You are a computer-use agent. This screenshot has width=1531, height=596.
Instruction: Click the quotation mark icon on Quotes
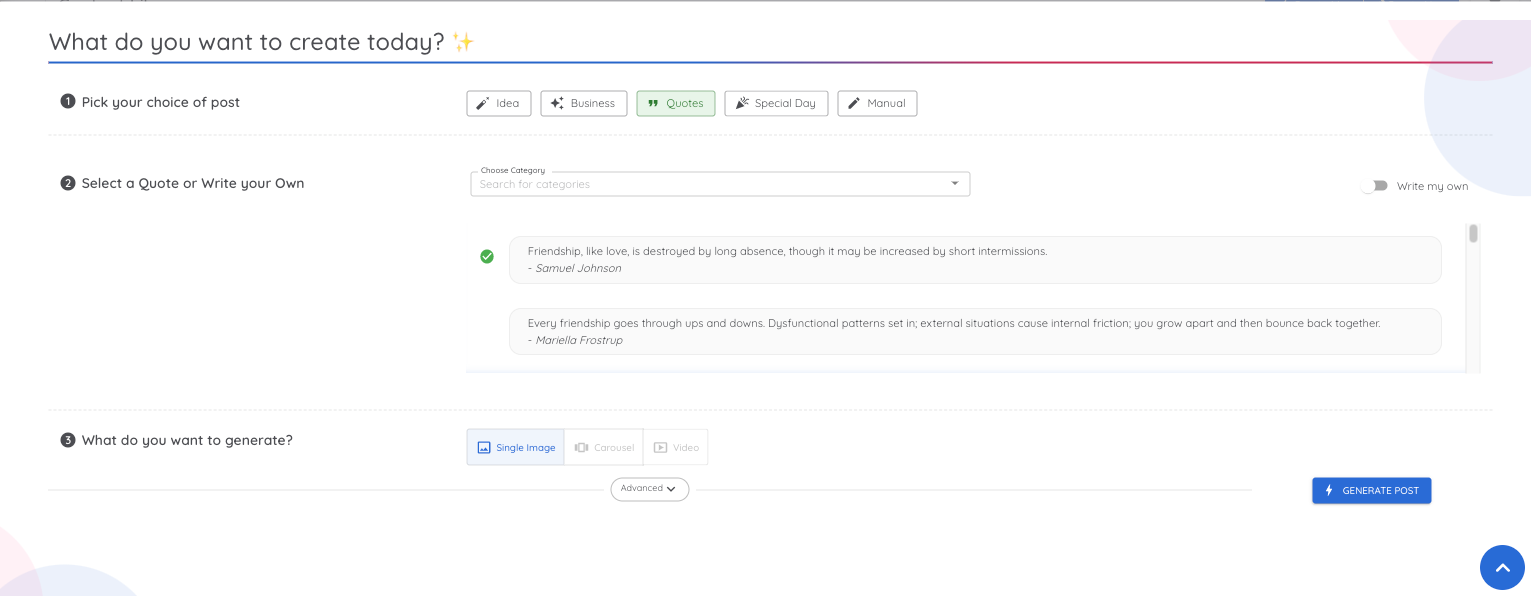(653, 103)
